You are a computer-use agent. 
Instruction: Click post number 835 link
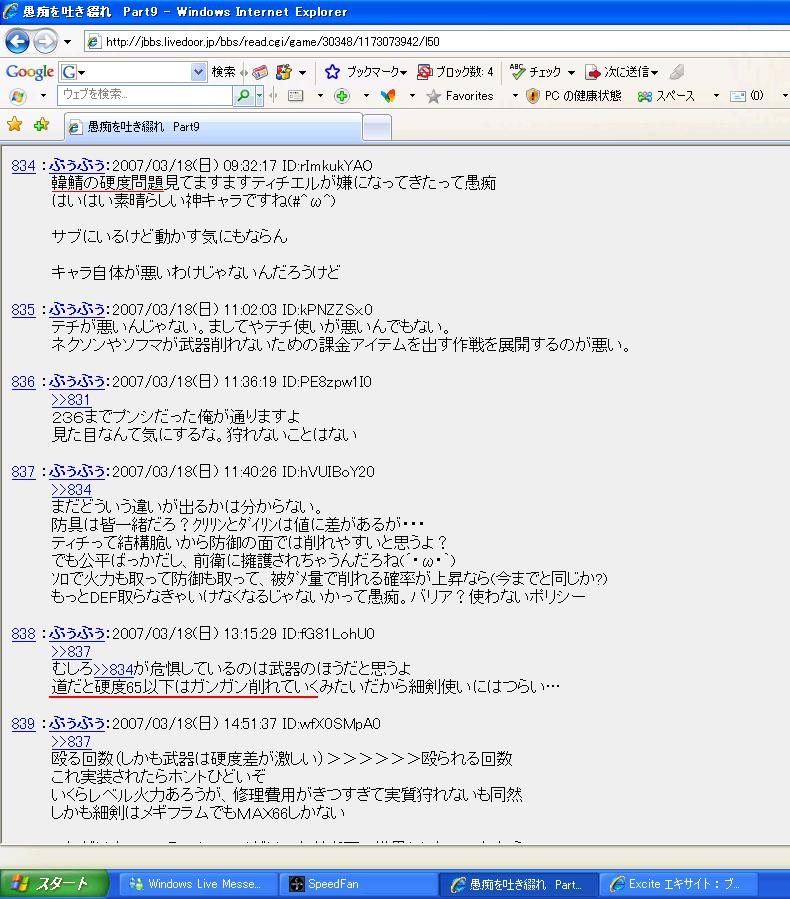pyautogui.click(x=24, y=310)
